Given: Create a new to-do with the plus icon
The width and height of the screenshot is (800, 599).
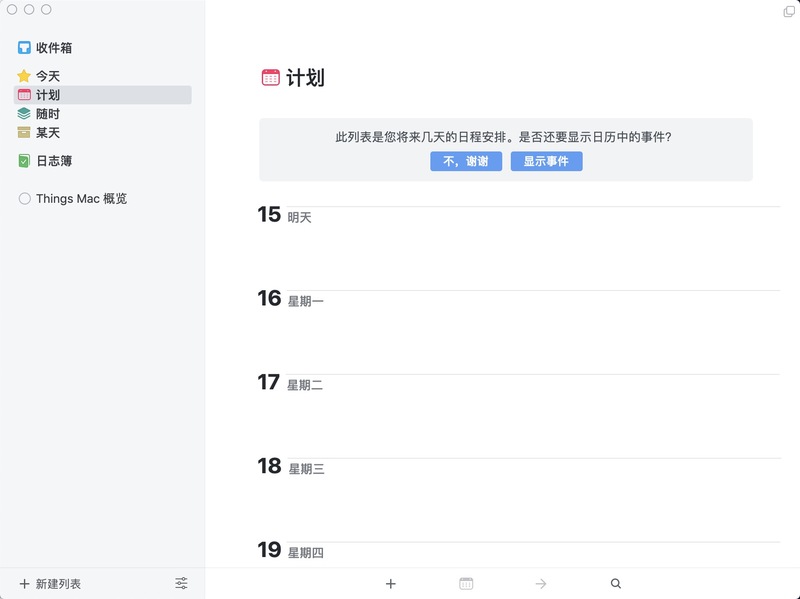Looking at the screenshot, I should click(390, 582).
